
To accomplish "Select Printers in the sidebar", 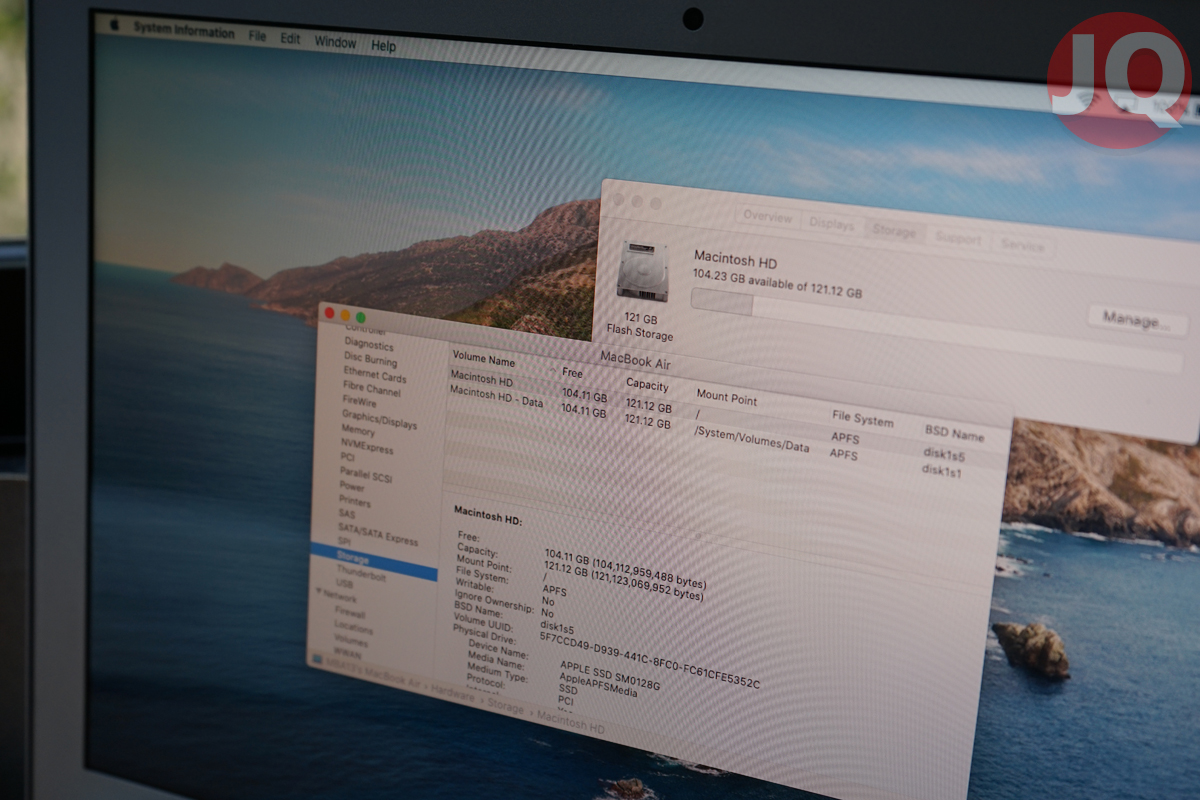I will pos(354,500).
